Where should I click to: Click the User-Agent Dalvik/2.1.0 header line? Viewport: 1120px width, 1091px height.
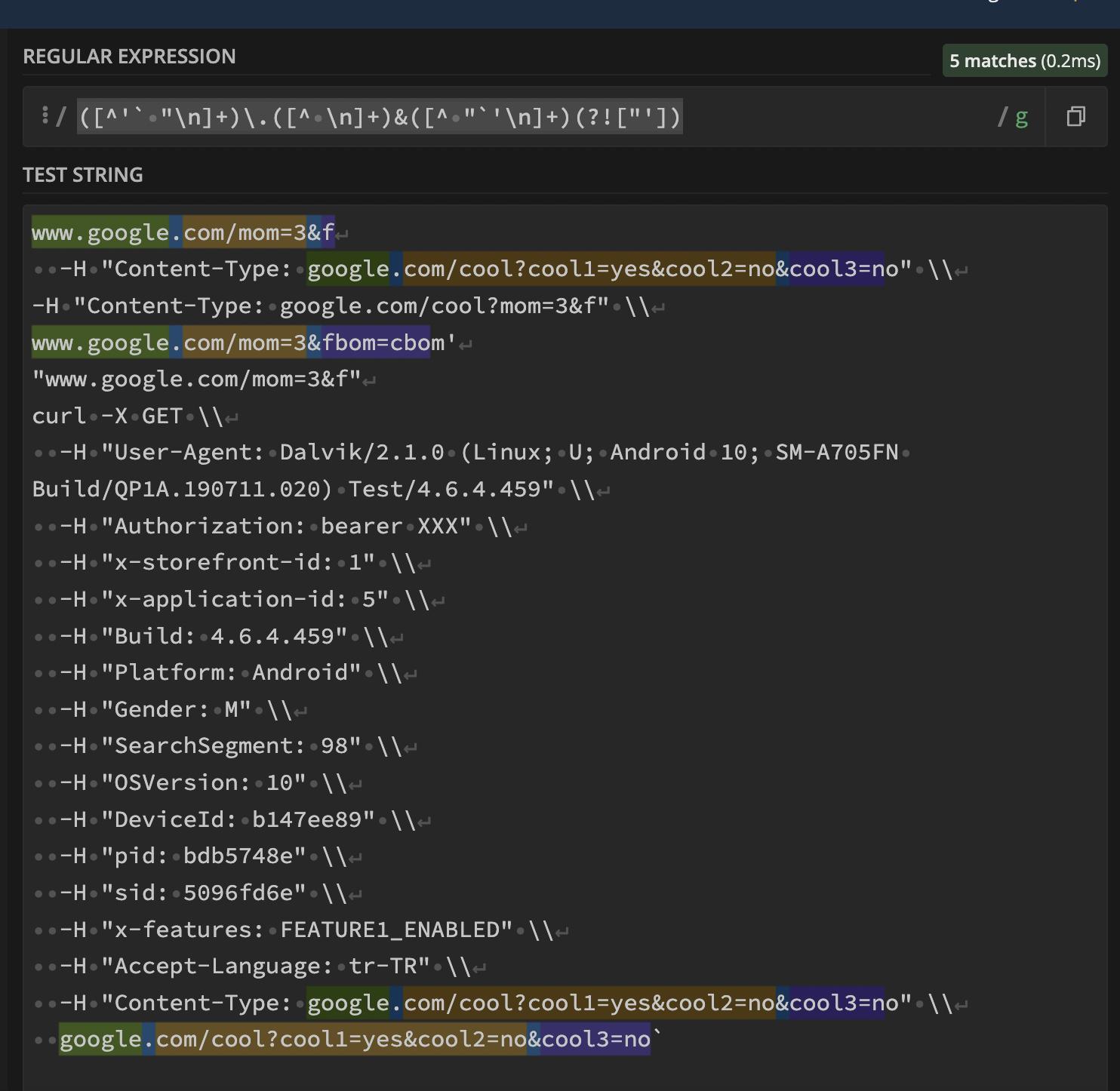pyautogui.click(x=472, y=453)
